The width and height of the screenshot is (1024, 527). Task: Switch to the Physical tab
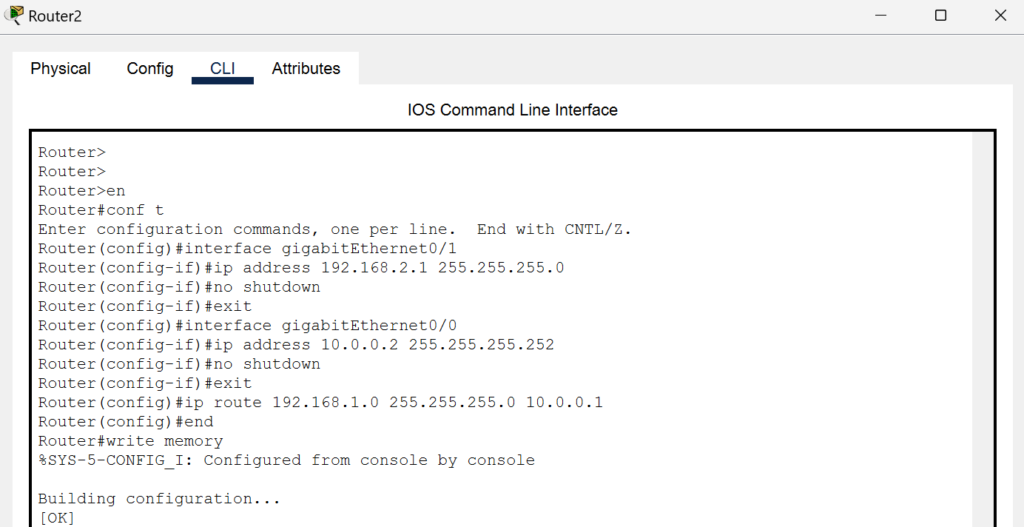pyautogui.click(x=61, y=69)
